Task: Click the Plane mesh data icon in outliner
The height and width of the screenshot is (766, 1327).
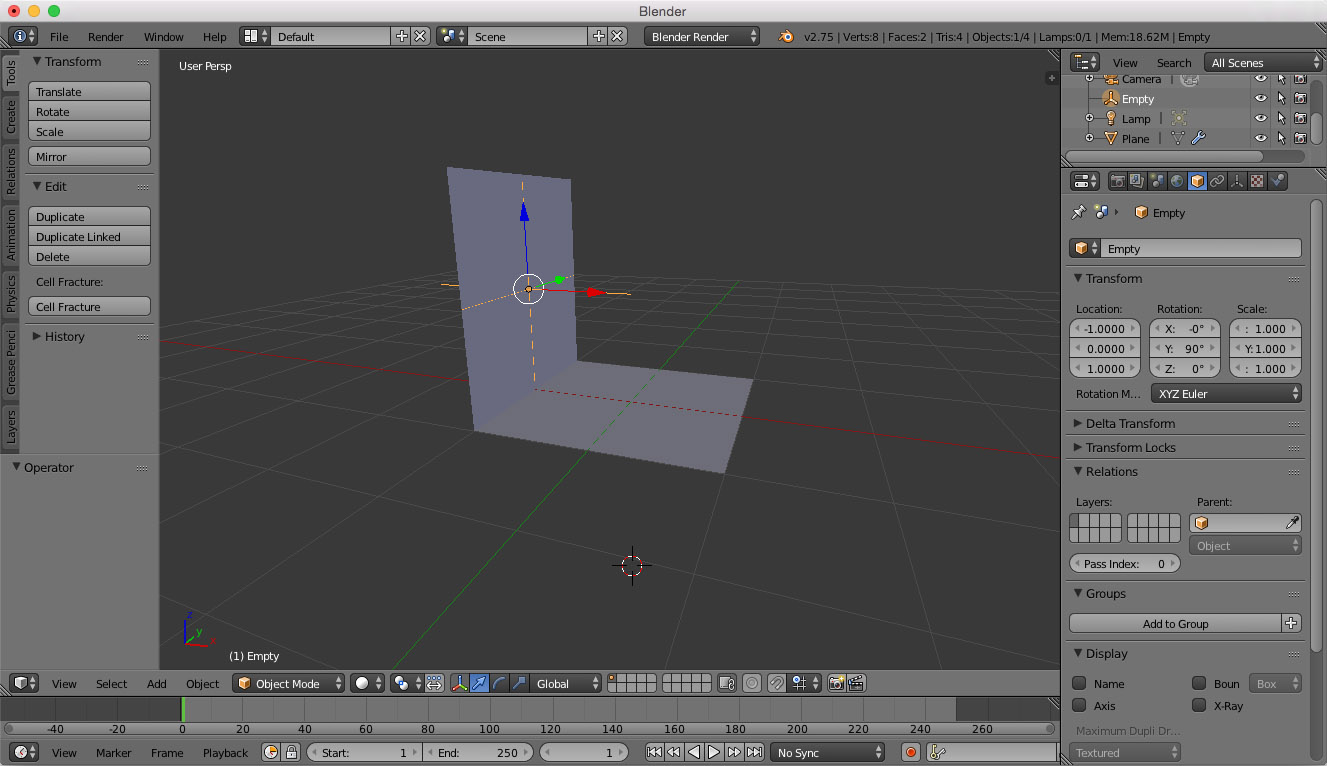Action: pos(1177,138)
